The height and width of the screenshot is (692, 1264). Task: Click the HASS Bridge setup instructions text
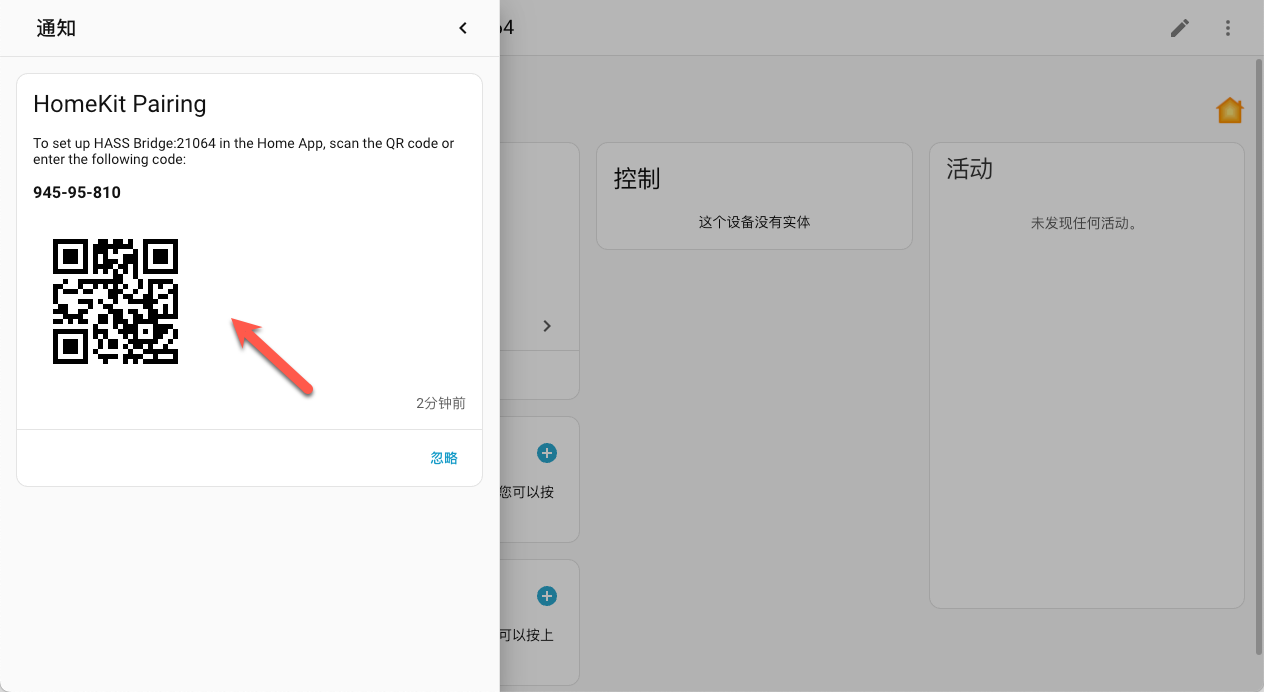click(244, 151)
